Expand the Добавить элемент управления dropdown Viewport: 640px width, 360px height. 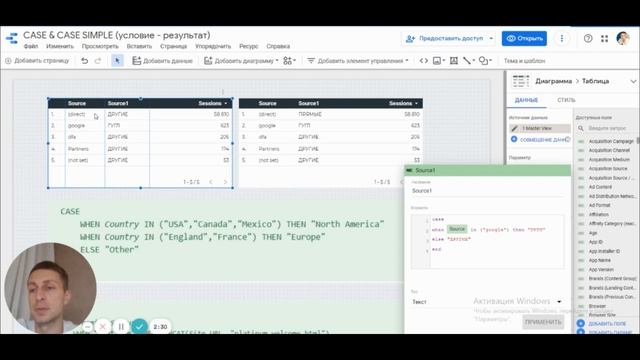coord(407,61)
